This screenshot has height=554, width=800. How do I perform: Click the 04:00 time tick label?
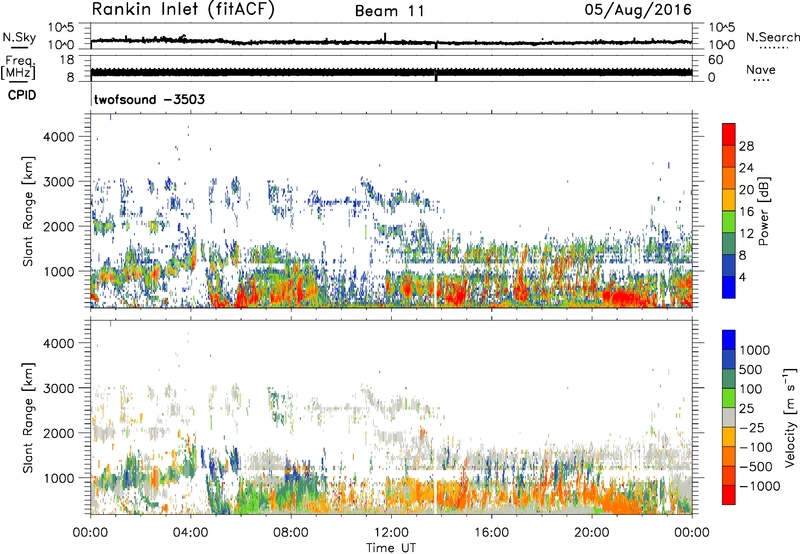pos(191,533)
